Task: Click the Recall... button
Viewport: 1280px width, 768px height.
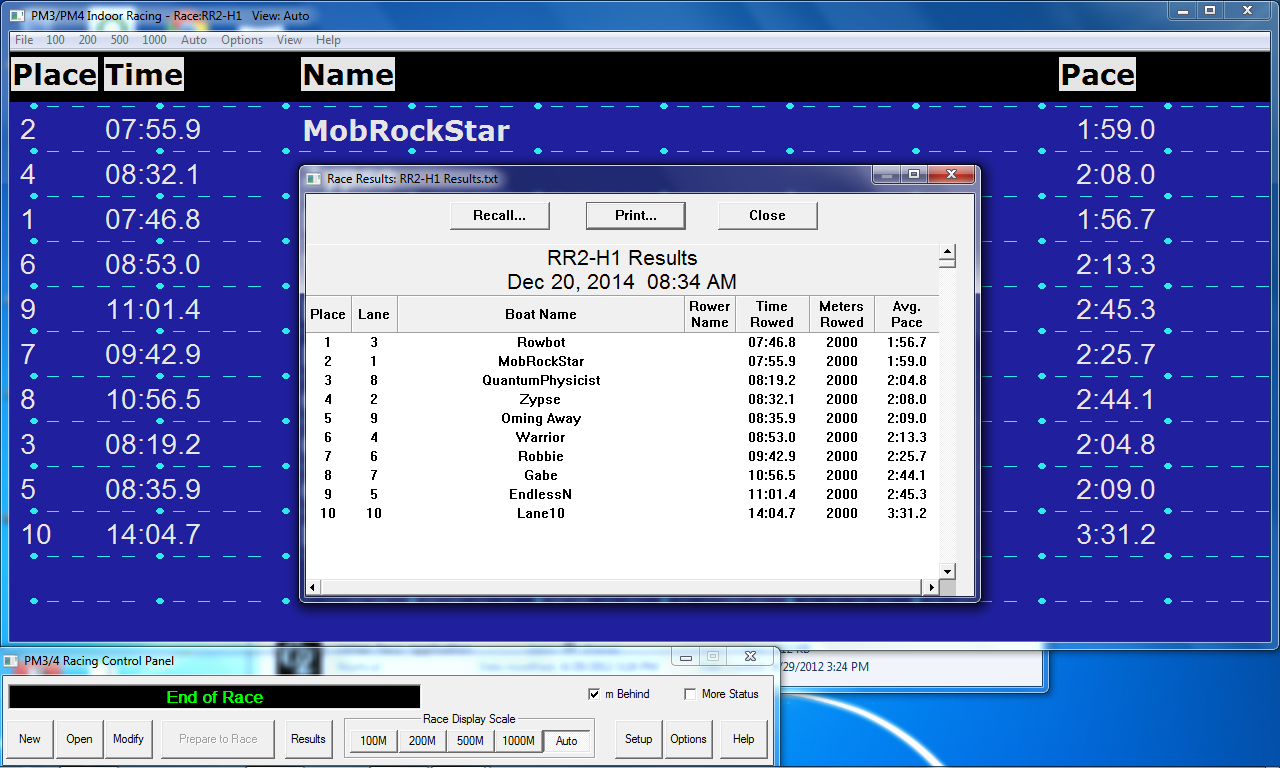Action: coord(499,215)
